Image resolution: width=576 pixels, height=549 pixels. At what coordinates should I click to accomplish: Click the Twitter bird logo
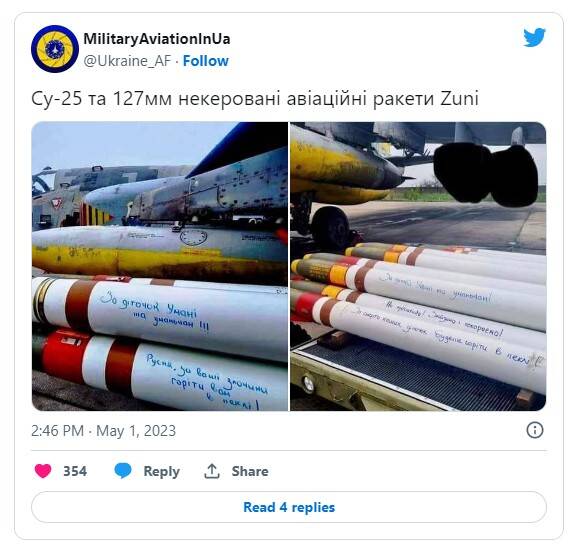534,37
